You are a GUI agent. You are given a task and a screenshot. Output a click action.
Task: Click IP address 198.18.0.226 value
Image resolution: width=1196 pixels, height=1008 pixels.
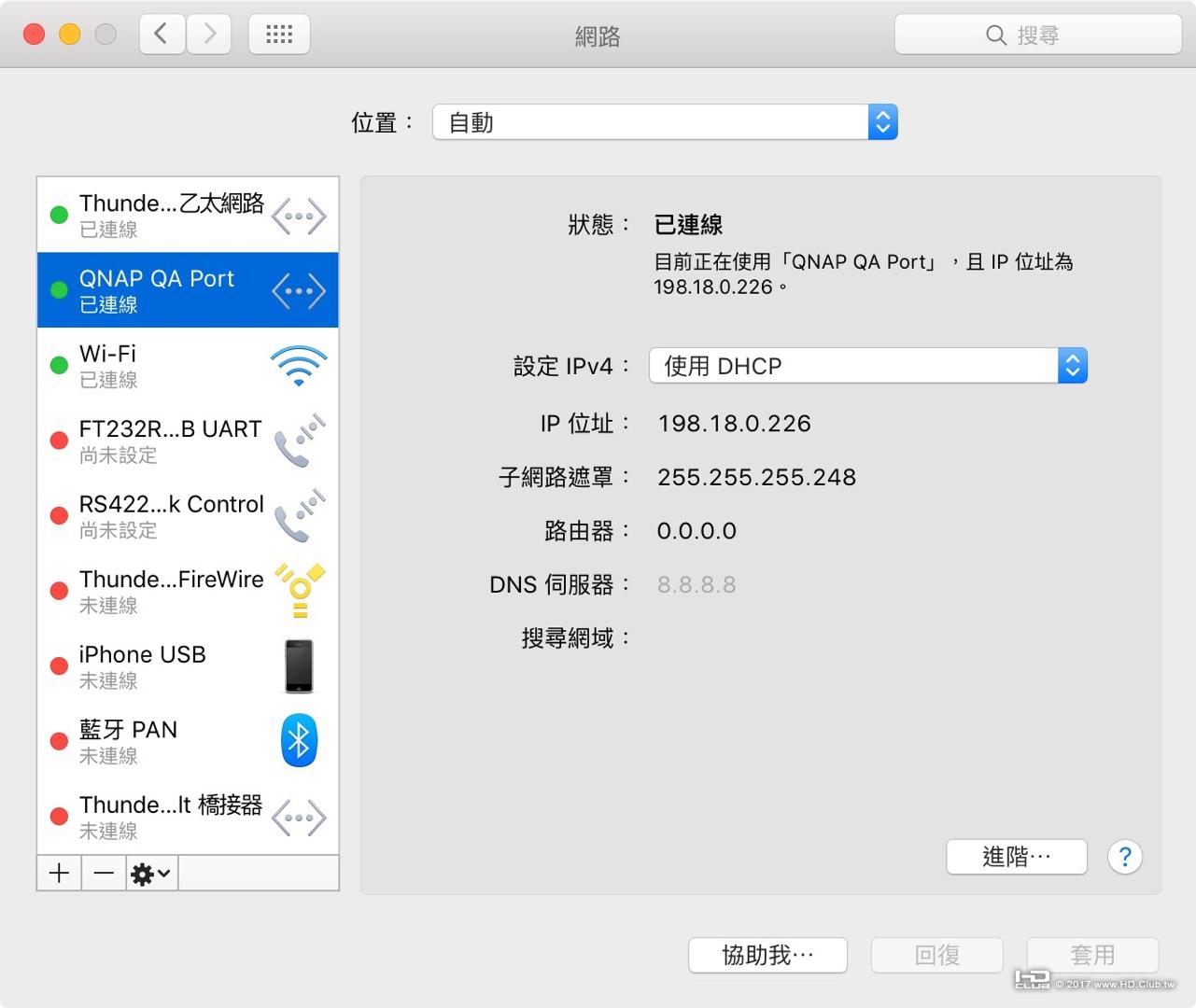point(734,424)
